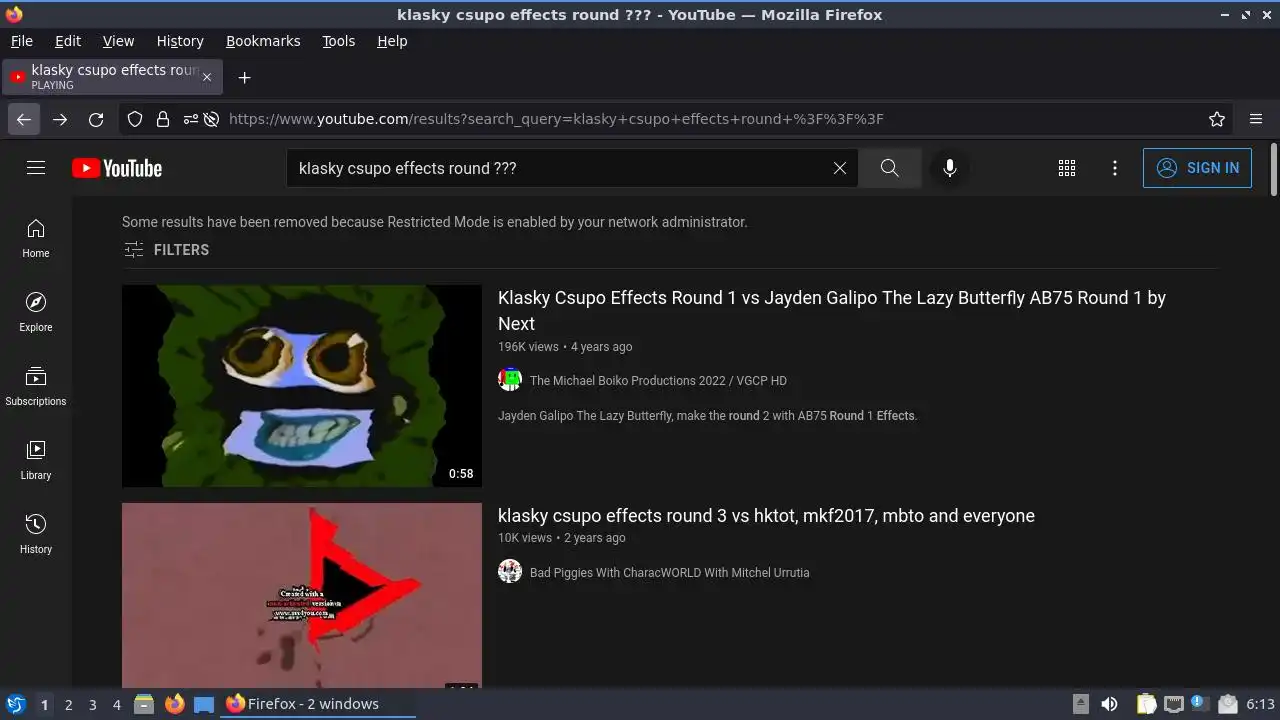Open the Help menu
This screenshot has width=1280, height=720.
pos(392,41)
